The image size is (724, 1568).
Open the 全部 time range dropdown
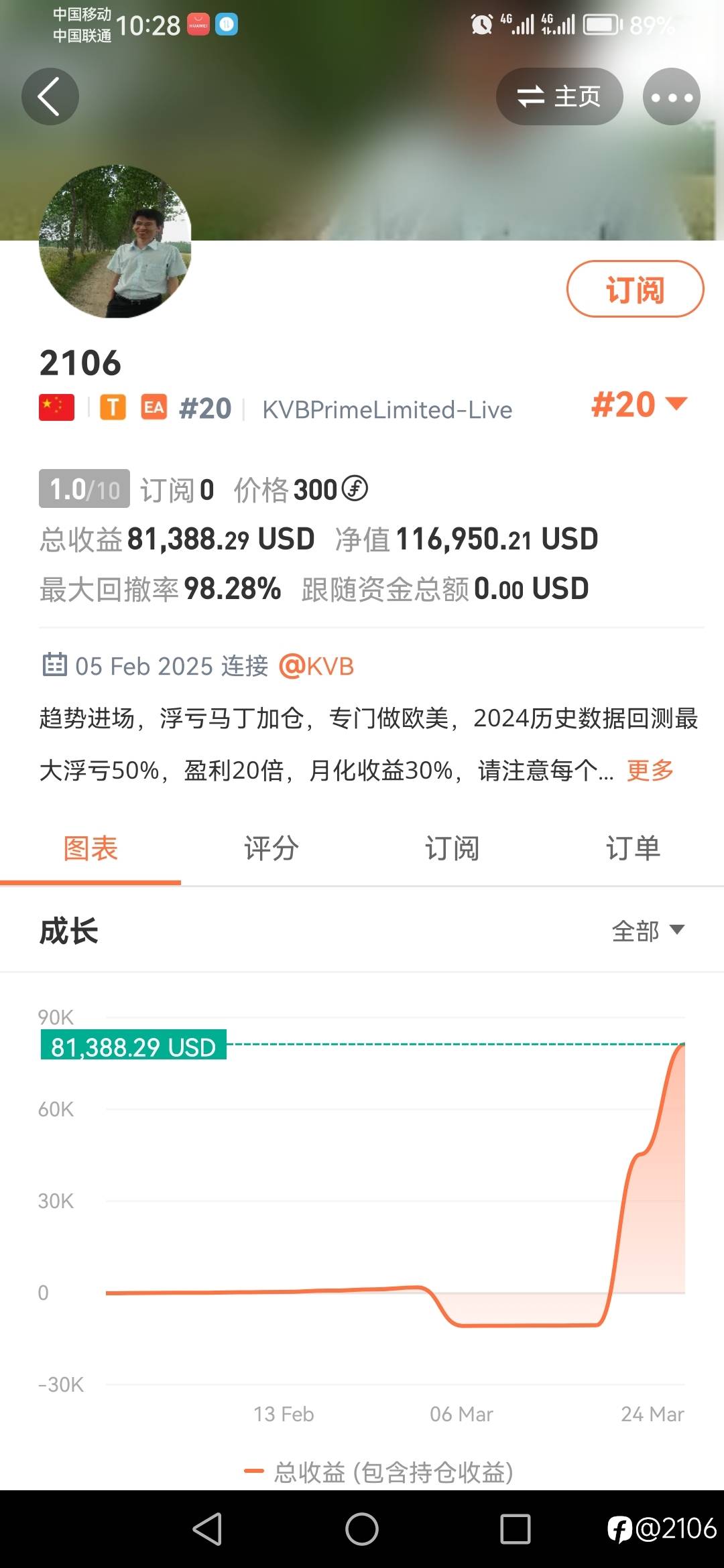[648, 930]
